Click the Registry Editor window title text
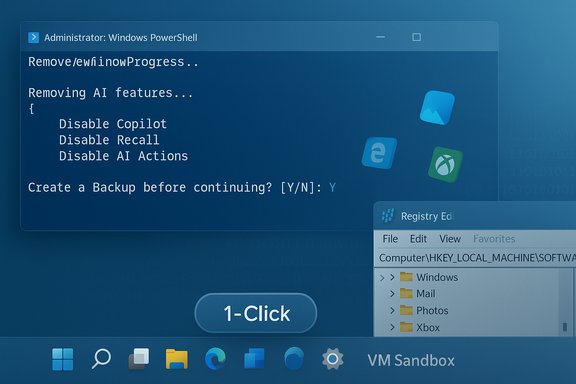This screenshot has height=384, width=576. click(426, 216)
